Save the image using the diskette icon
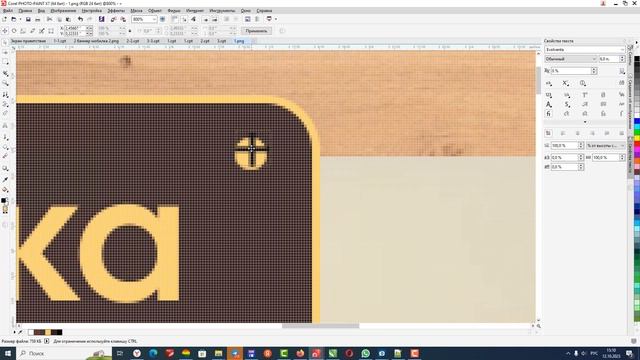Viewport: 640px width, 360px height. [28, 19]
